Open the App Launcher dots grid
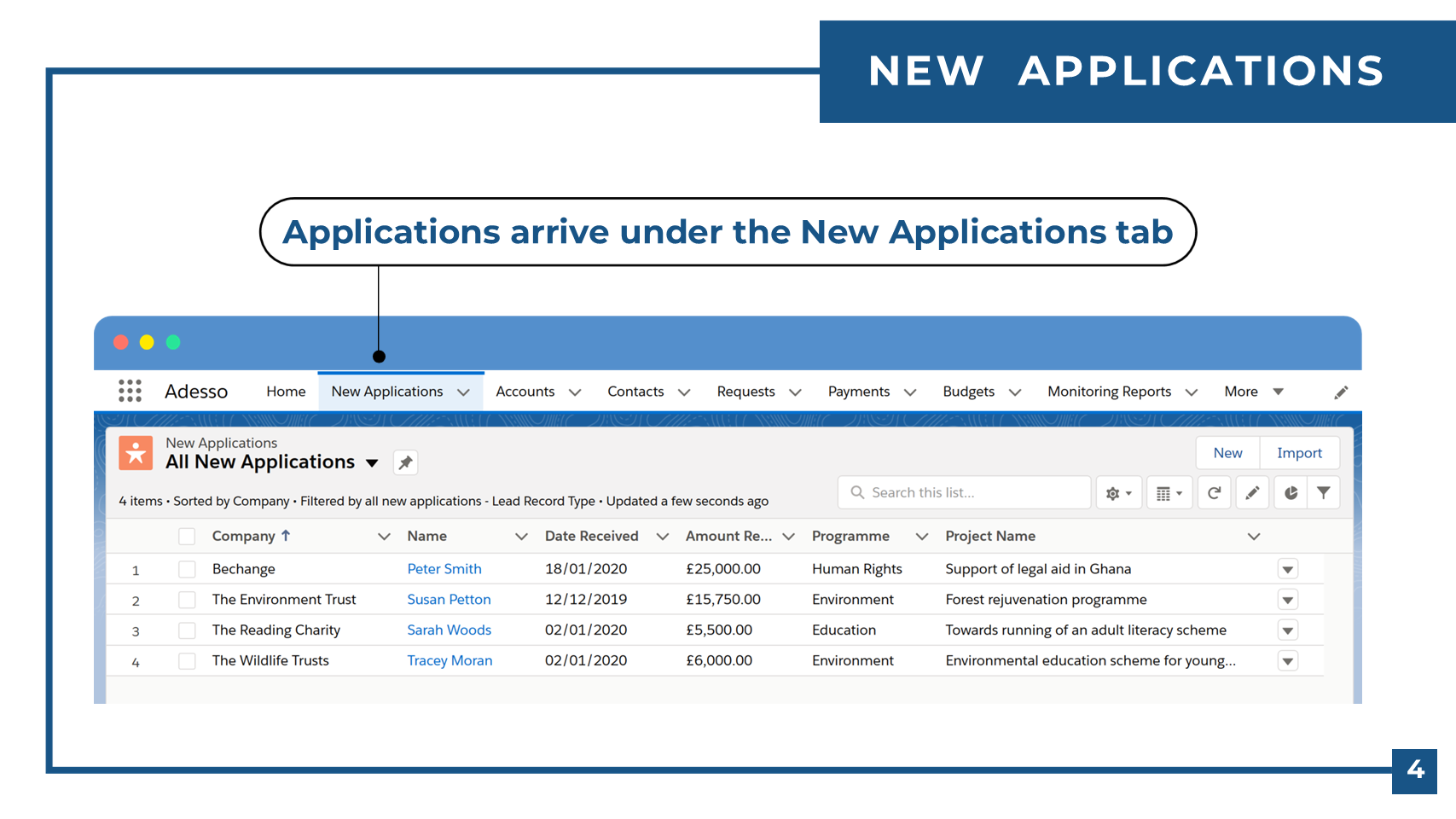 click(x=130, y=391)
